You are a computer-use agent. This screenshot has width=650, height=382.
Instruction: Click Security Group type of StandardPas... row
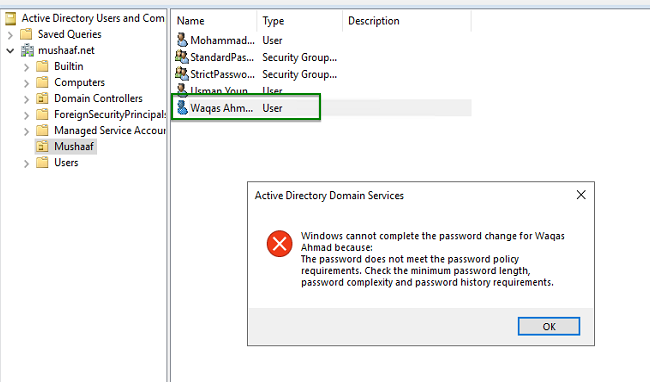299,57
